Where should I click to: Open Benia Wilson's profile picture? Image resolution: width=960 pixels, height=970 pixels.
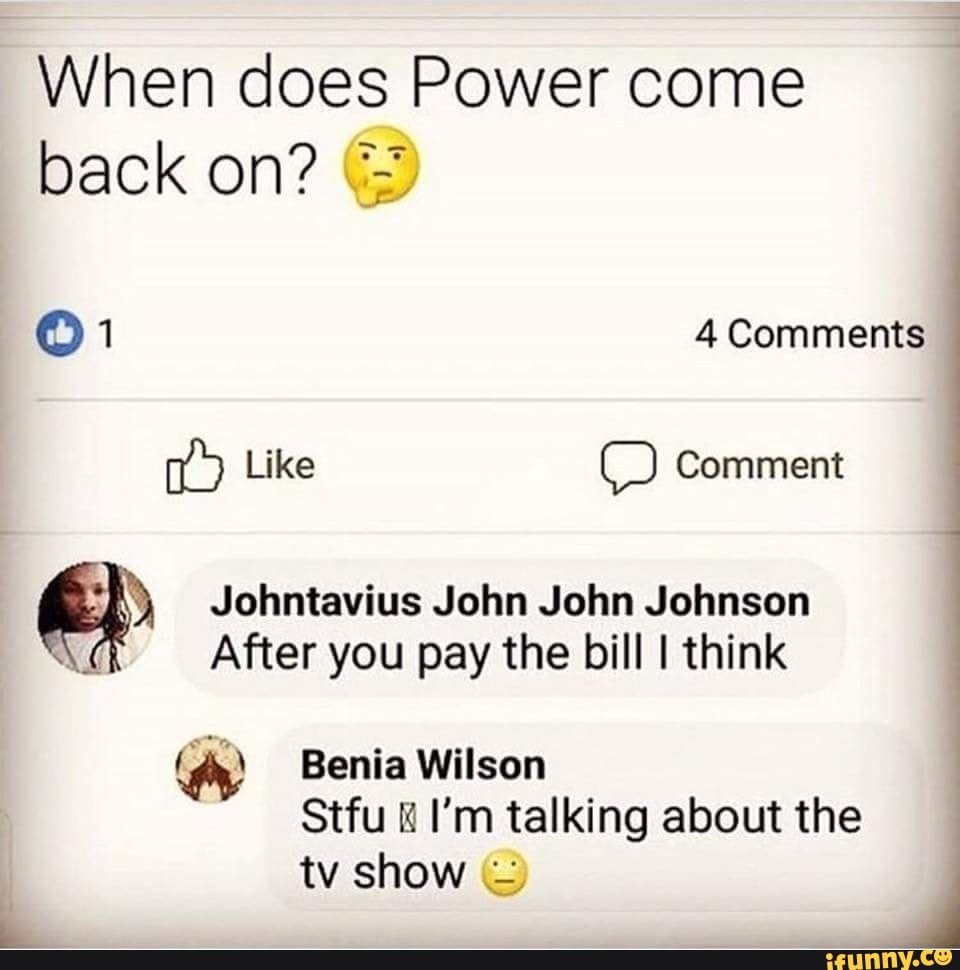point(212,768)
